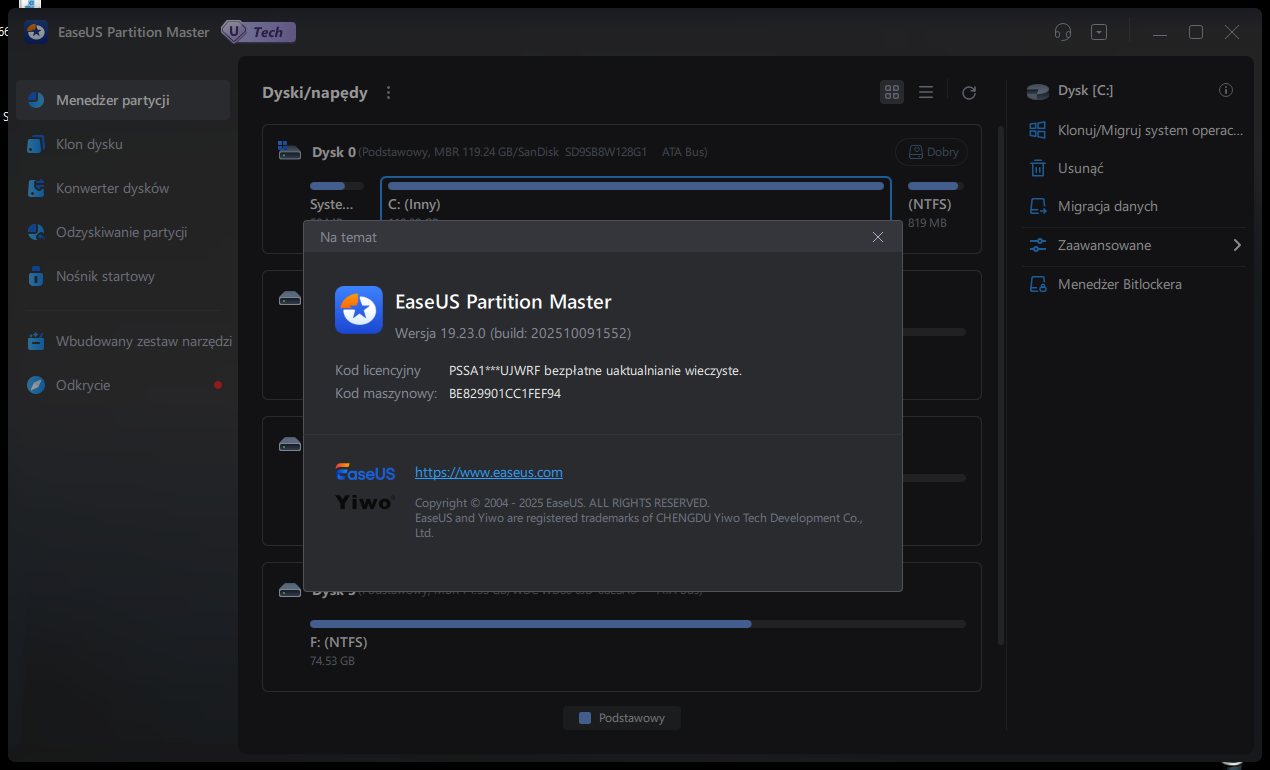Open Klon dysku in the sidebar

(x=123, y=144)
